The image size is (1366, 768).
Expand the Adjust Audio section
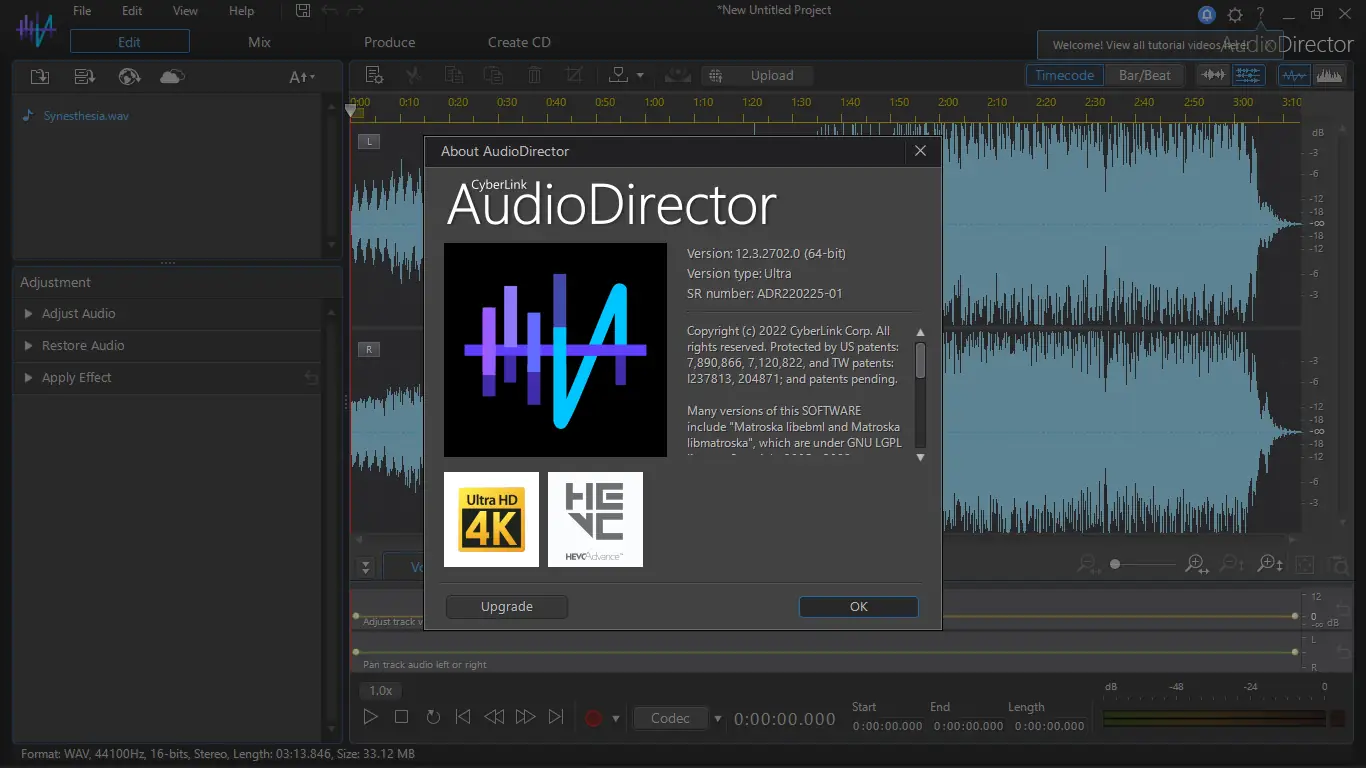click(x=78, y=314)
